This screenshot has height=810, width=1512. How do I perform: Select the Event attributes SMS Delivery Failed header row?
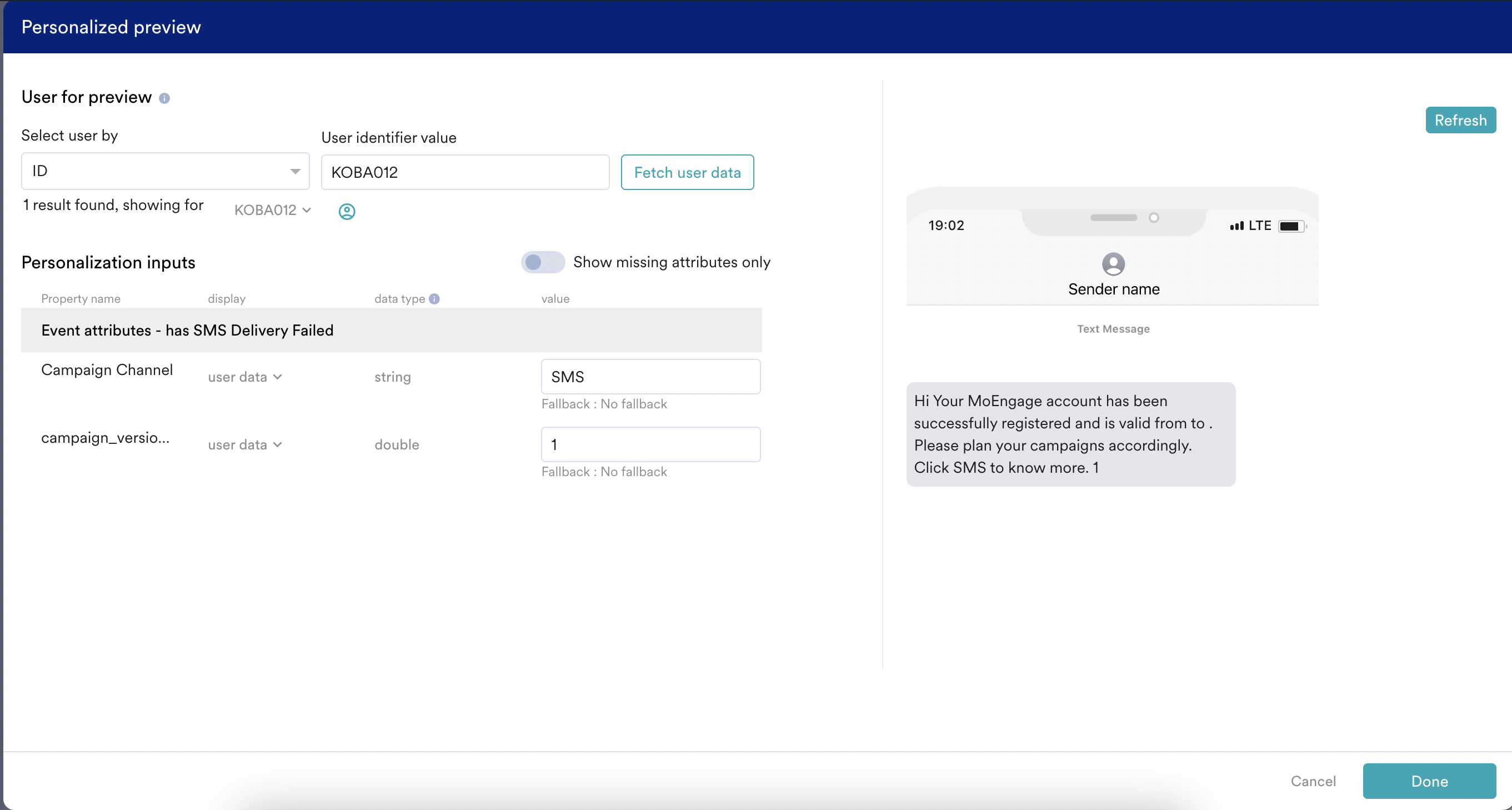[x=391, y=331]
